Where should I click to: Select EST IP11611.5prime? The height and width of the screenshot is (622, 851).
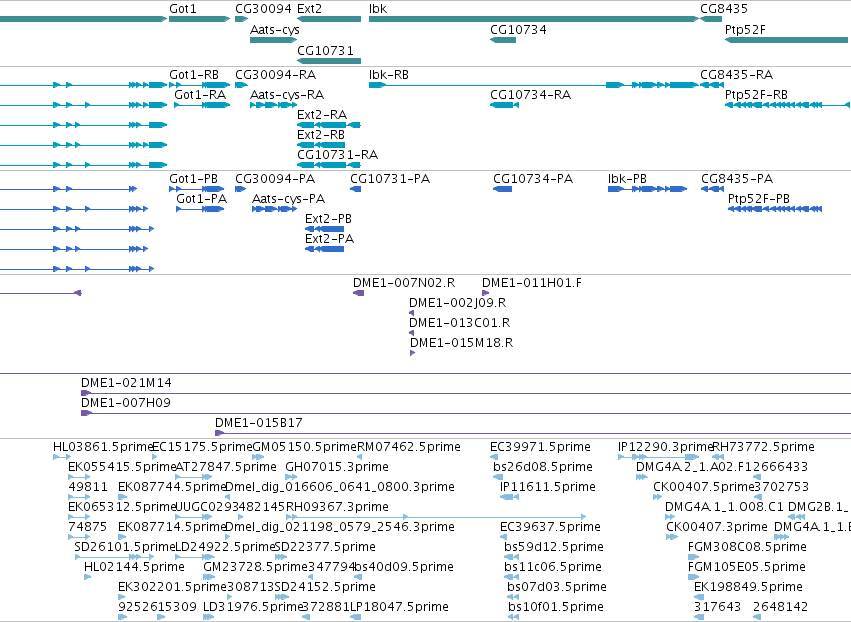[548, 487]
